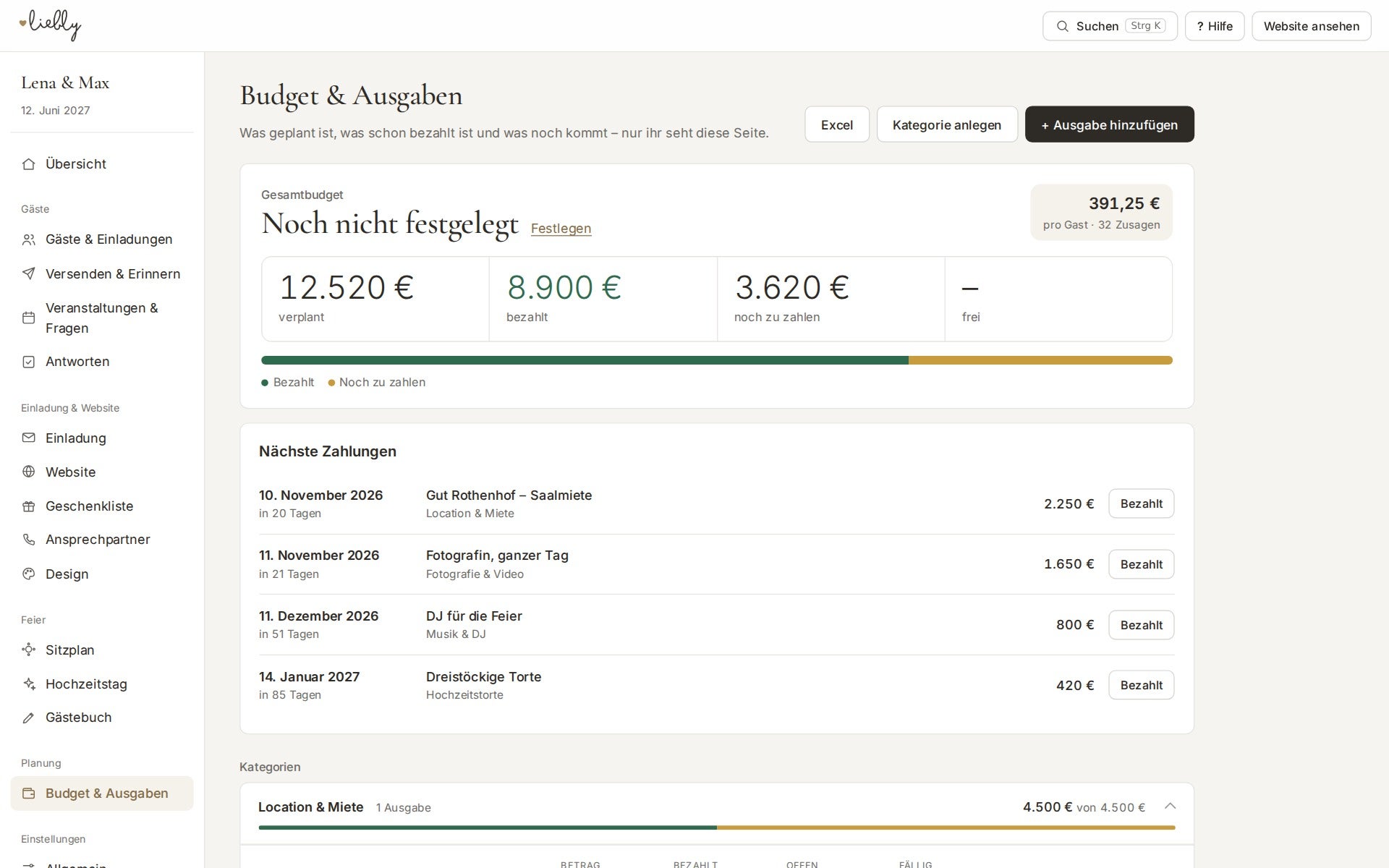Click the 3.620 € noch zu zahlen amount
The width and height of the screenshot is (1389, 868).
pos(791,287)
